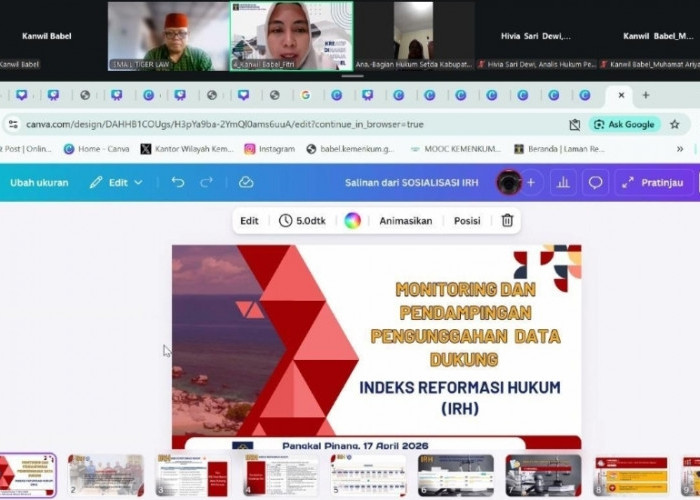700x500 pixels.
Task: Select slide thumbnail 2
Action: click(106, 475)
